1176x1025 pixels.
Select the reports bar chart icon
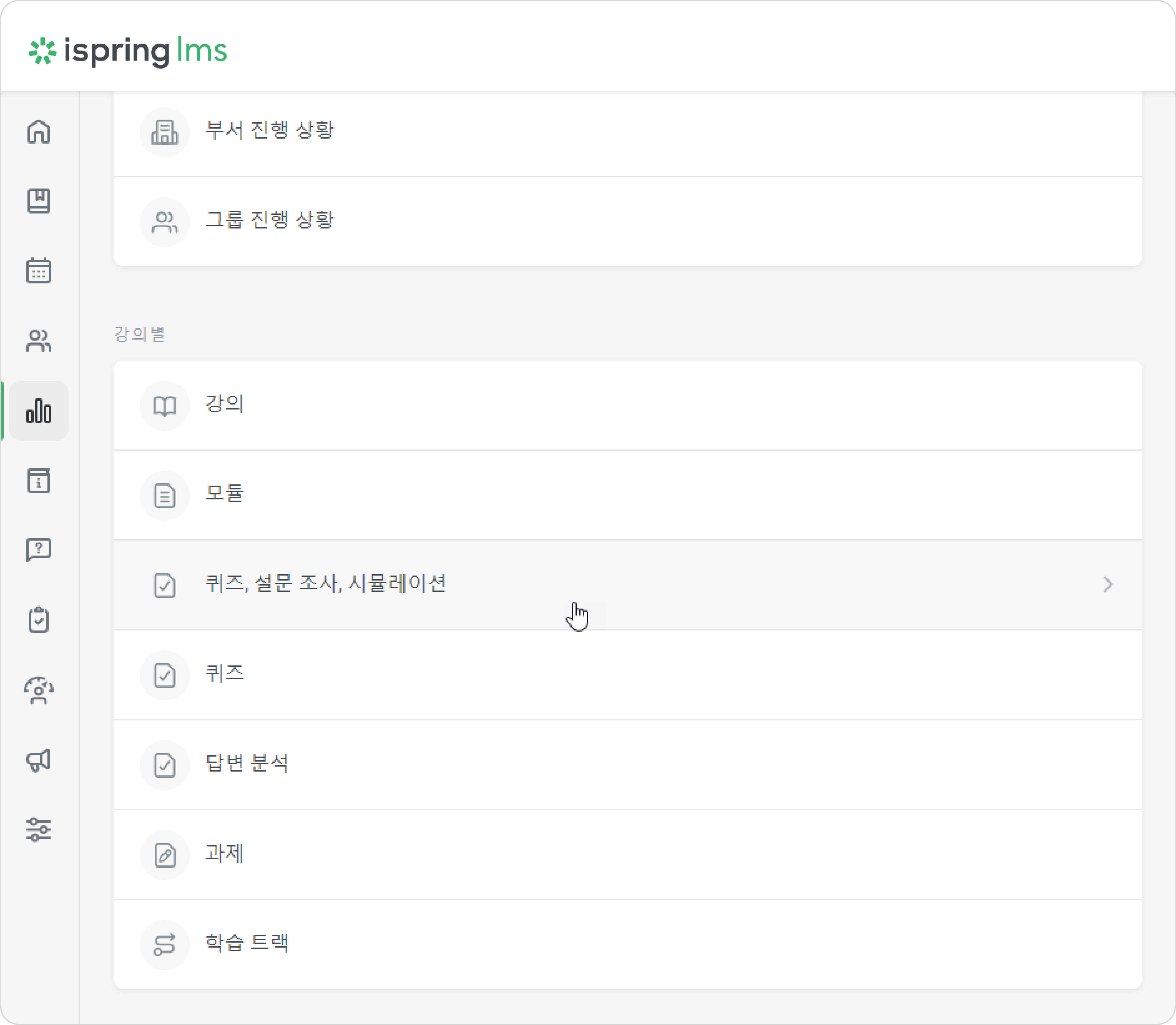pyautogui.click(x=39, y=411)
